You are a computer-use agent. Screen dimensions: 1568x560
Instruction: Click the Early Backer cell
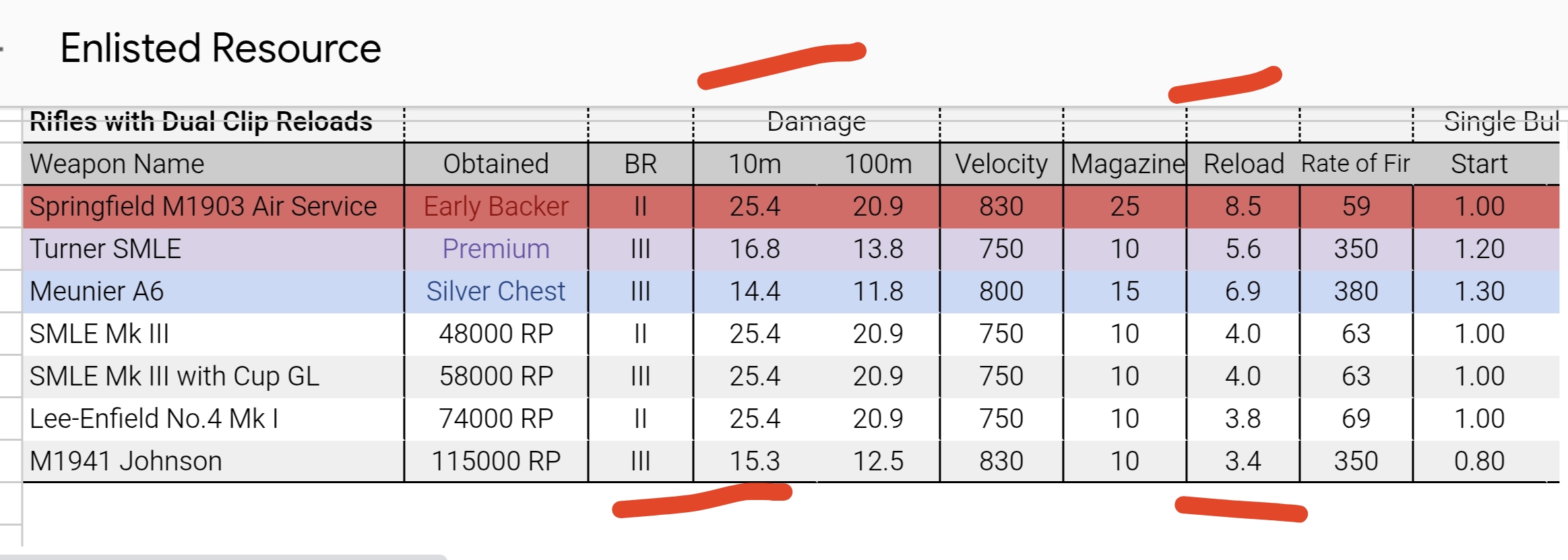pos(496,206)
